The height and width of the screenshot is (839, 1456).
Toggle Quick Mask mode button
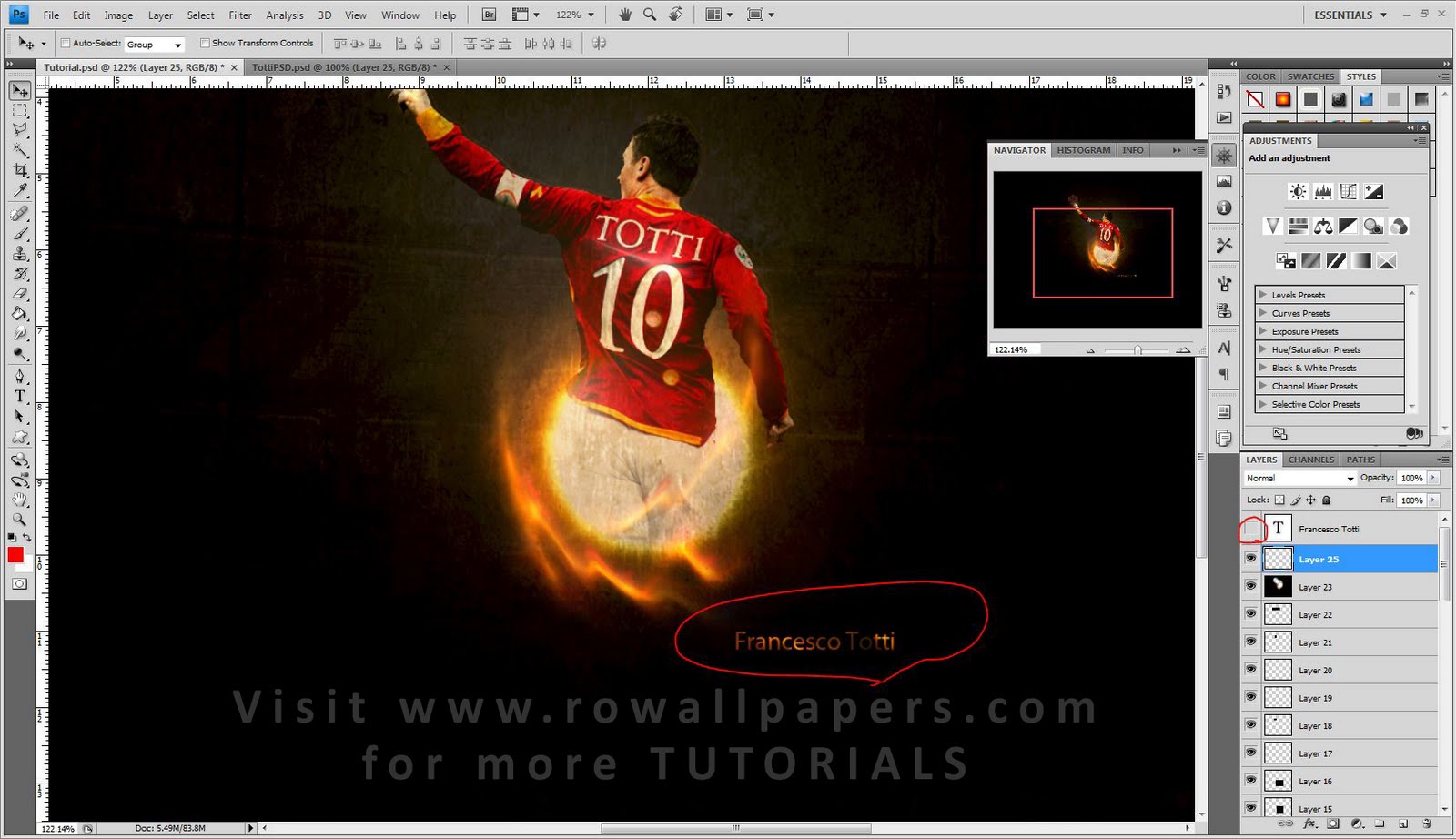(x=20, y=584)
